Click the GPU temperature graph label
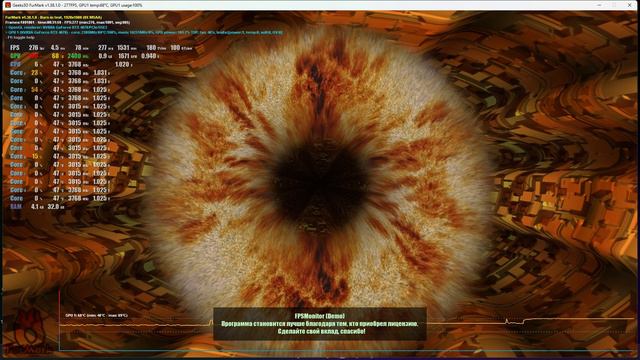Viewport: 640px width, 360px height. [x=96, y=316]
